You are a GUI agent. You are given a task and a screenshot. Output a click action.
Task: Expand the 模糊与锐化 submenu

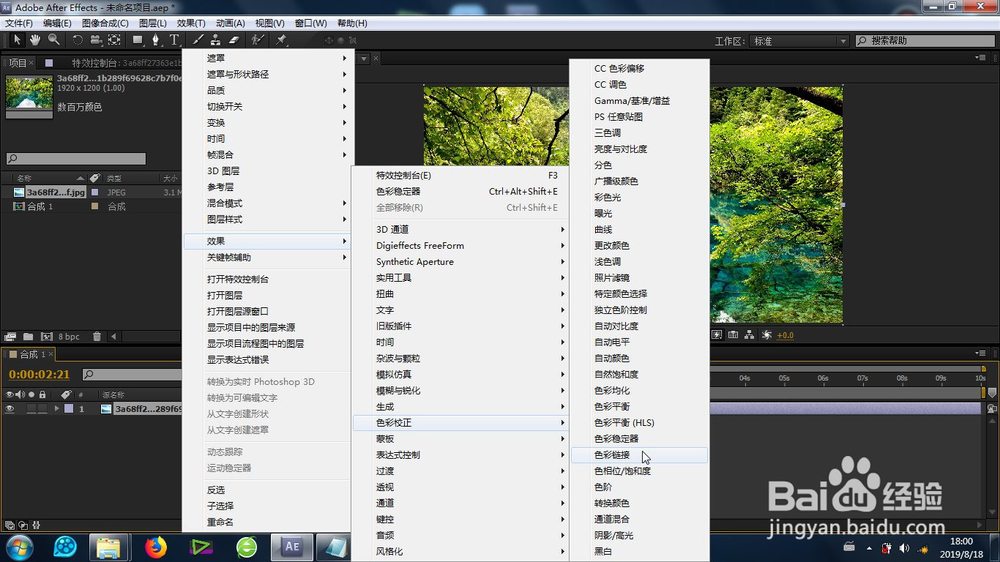click(460, 390)
